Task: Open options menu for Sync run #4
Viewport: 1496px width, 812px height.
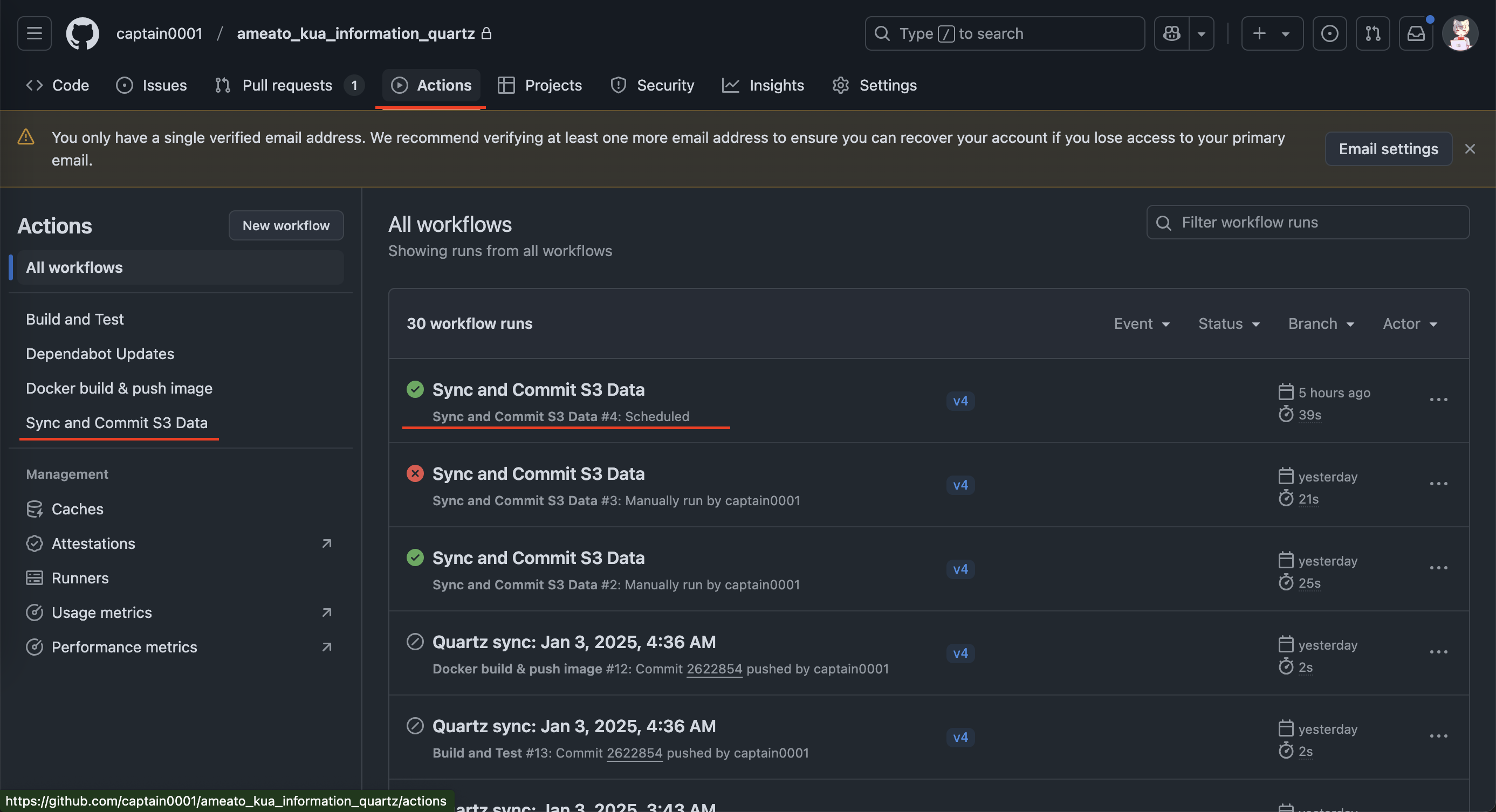Action: click(1438, 400)
